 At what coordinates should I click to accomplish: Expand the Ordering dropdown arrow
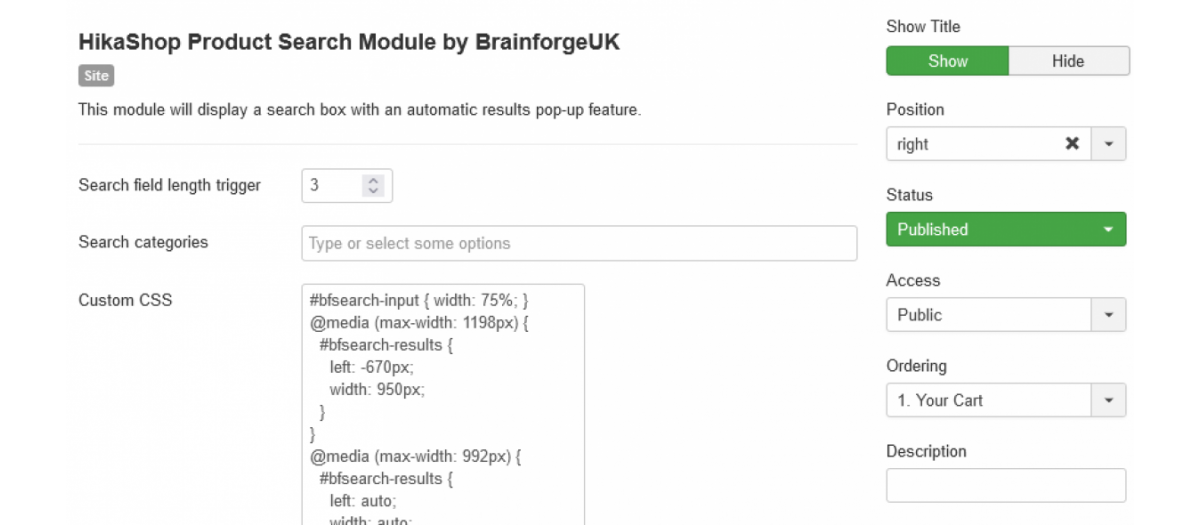pyautogui.click(x=1108, y=400)
